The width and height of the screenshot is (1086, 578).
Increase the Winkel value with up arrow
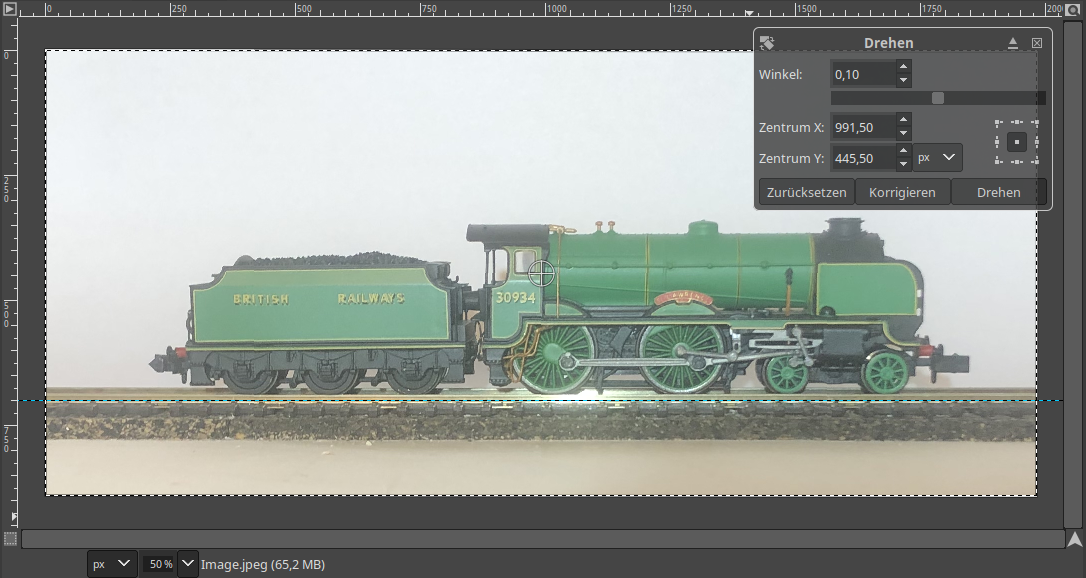(903, 67)
